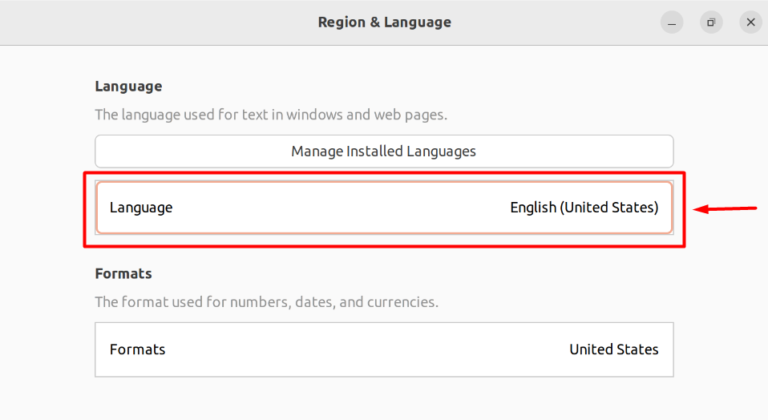The image size is (768, 420).
Task: Select the bold Formats section heading
Action: point(123,273)
